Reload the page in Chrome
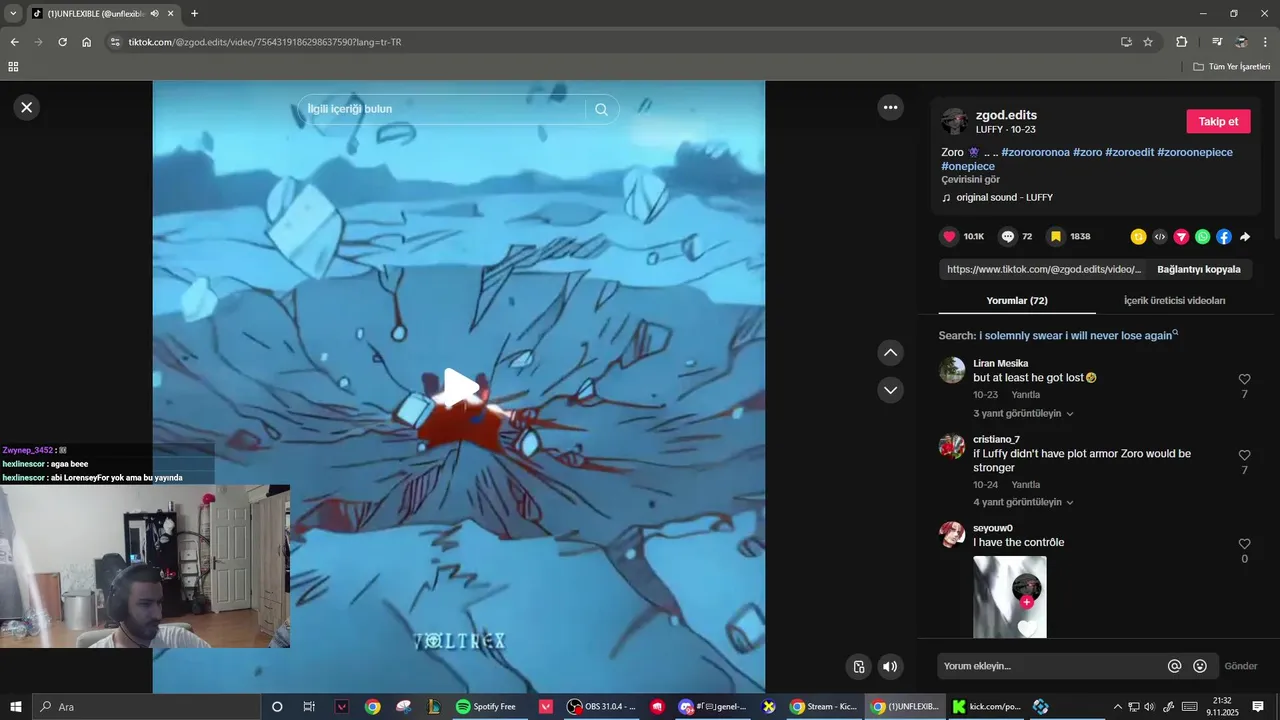 click(62, 42)
